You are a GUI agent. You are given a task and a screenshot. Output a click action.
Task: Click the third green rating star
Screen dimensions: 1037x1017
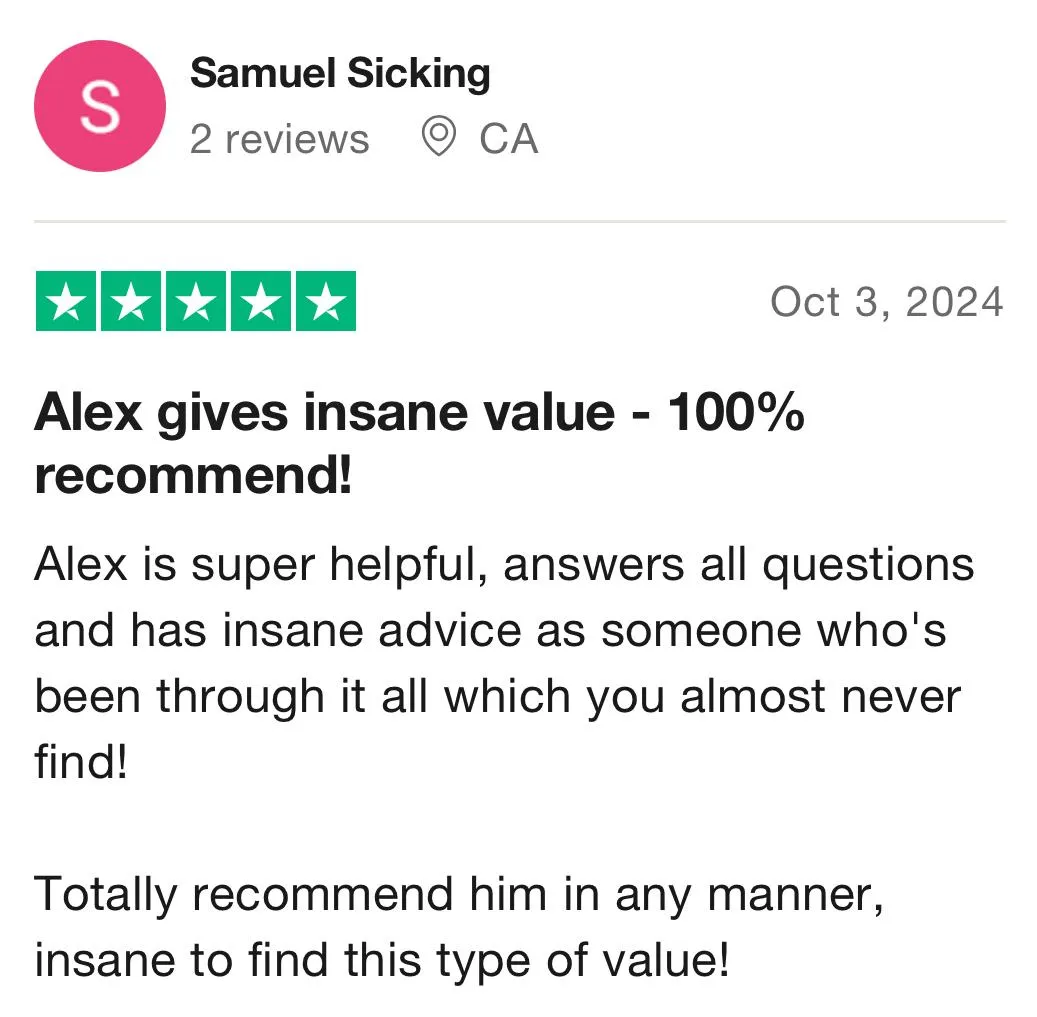pyautogui.click(x=196, y=301)
